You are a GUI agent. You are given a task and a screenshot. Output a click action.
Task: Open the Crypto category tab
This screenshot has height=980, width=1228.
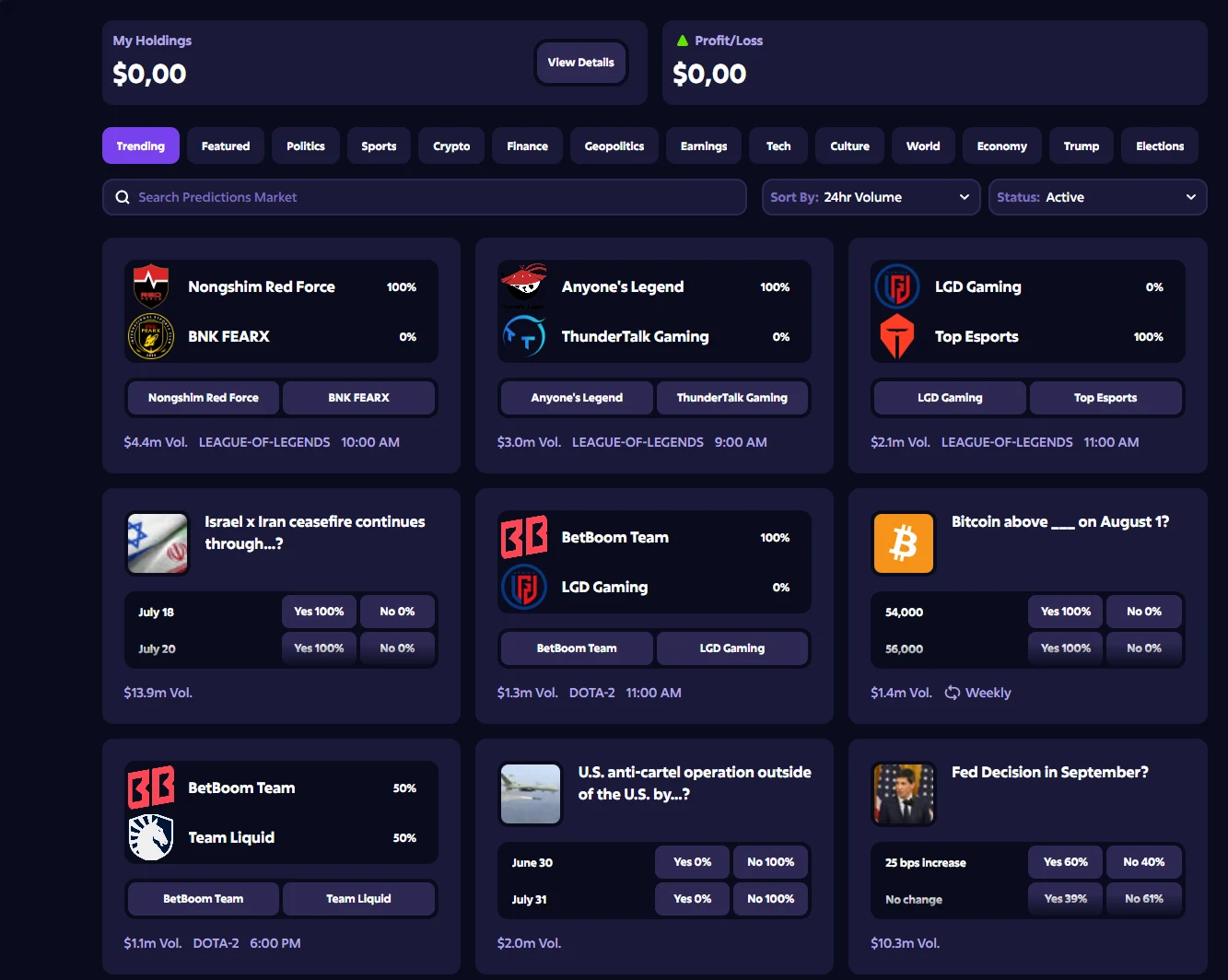tap(451, 146)
